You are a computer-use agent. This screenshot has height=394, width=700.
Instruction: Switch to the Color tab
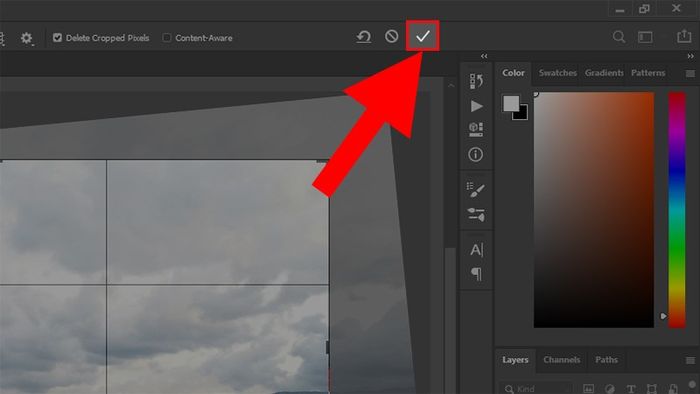[x=513, y=73]
